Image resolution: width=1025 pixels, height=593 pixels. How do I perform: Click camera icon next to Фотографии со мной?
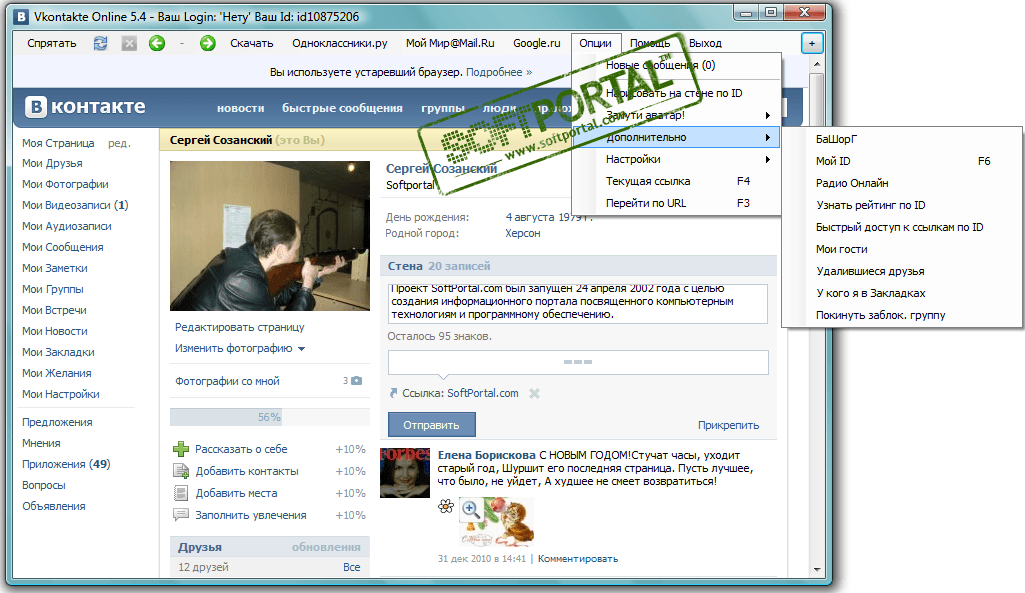356,381
